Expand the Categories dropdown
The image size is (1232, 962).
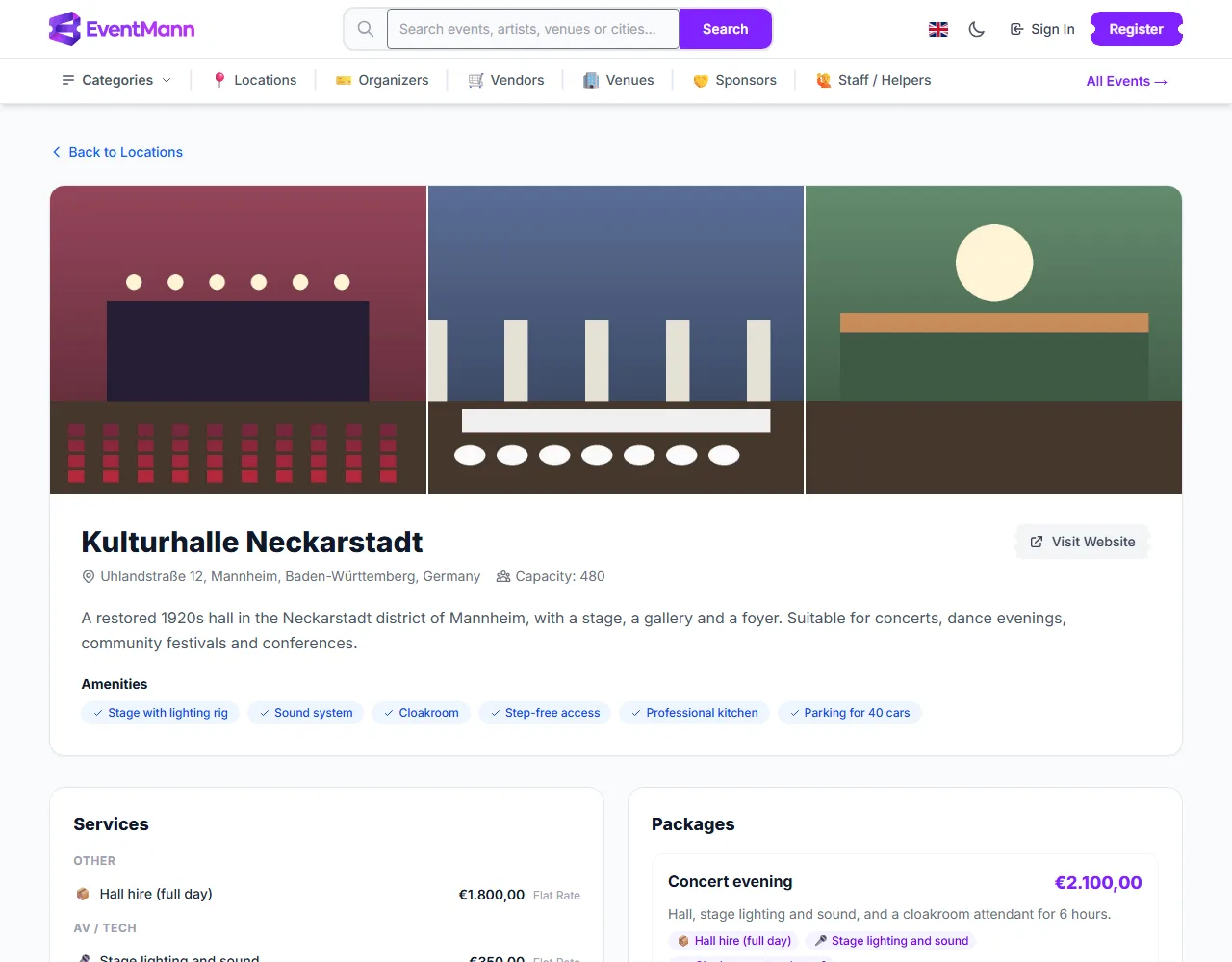point(116,80)
